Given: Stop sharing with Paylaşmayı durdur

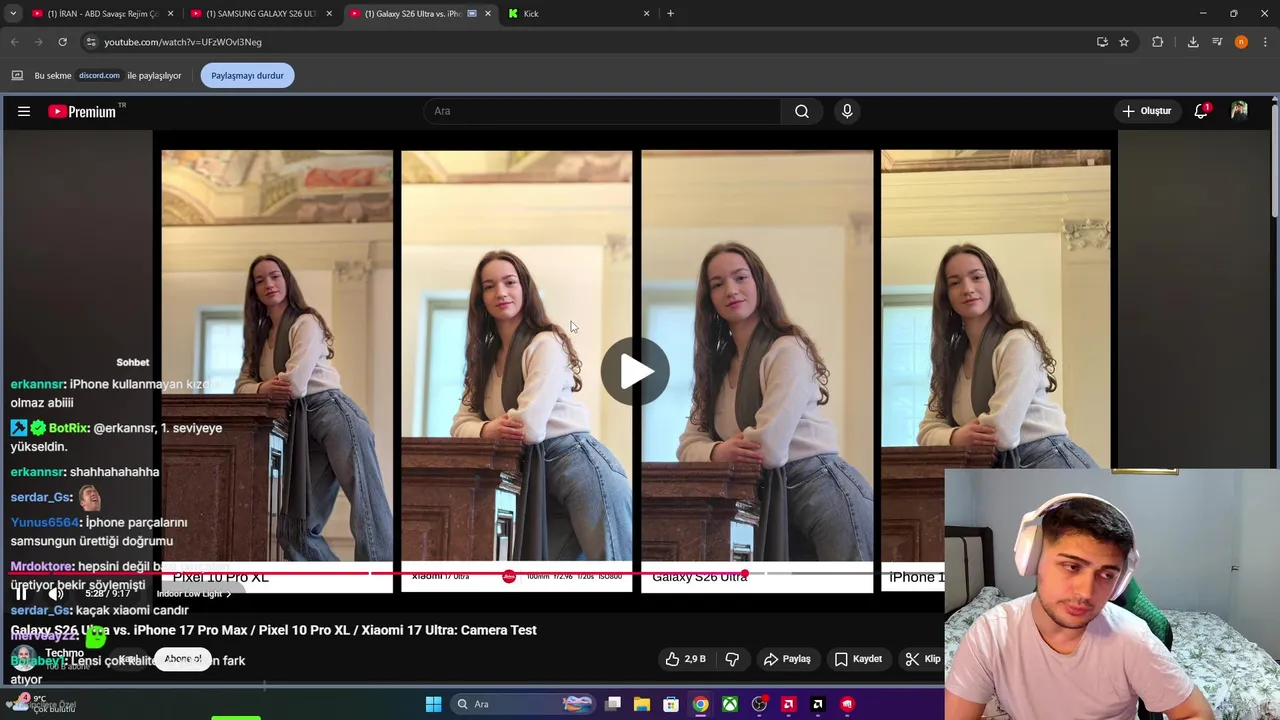Looking at the screenshot, I should click(247, 75).
